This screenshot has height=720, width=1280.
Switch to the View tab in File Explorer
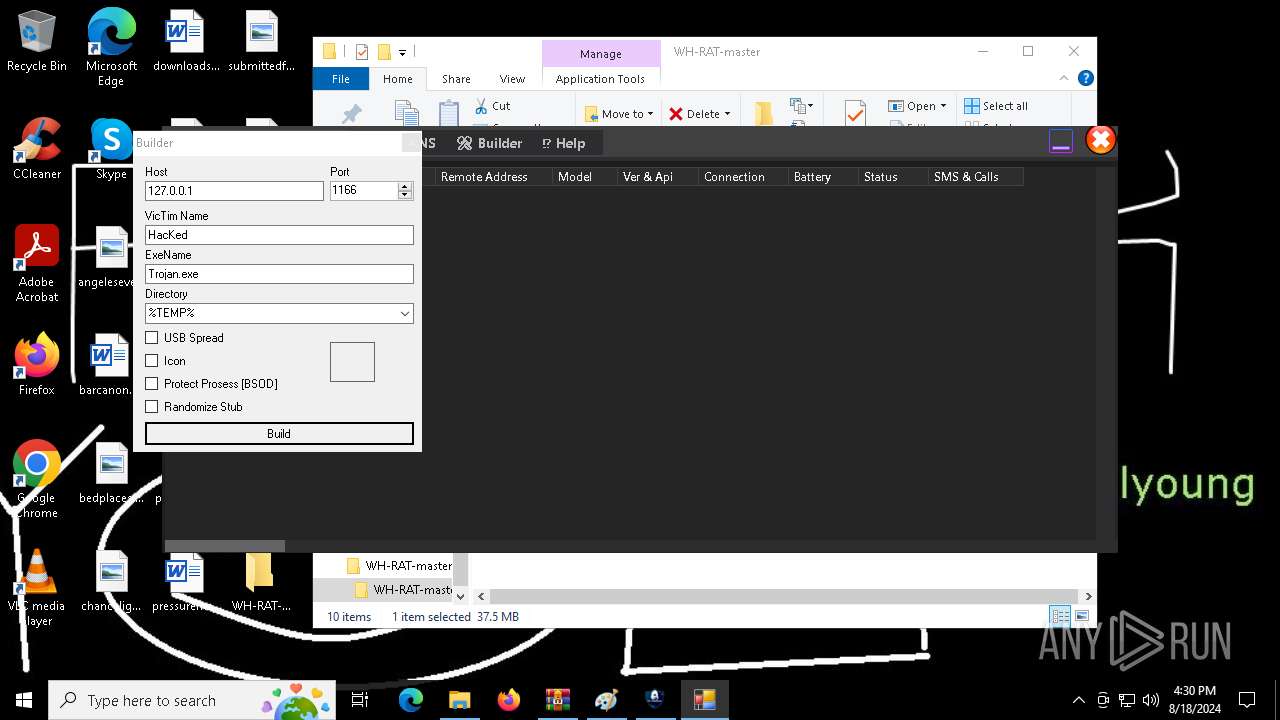(x=512, y=79)
